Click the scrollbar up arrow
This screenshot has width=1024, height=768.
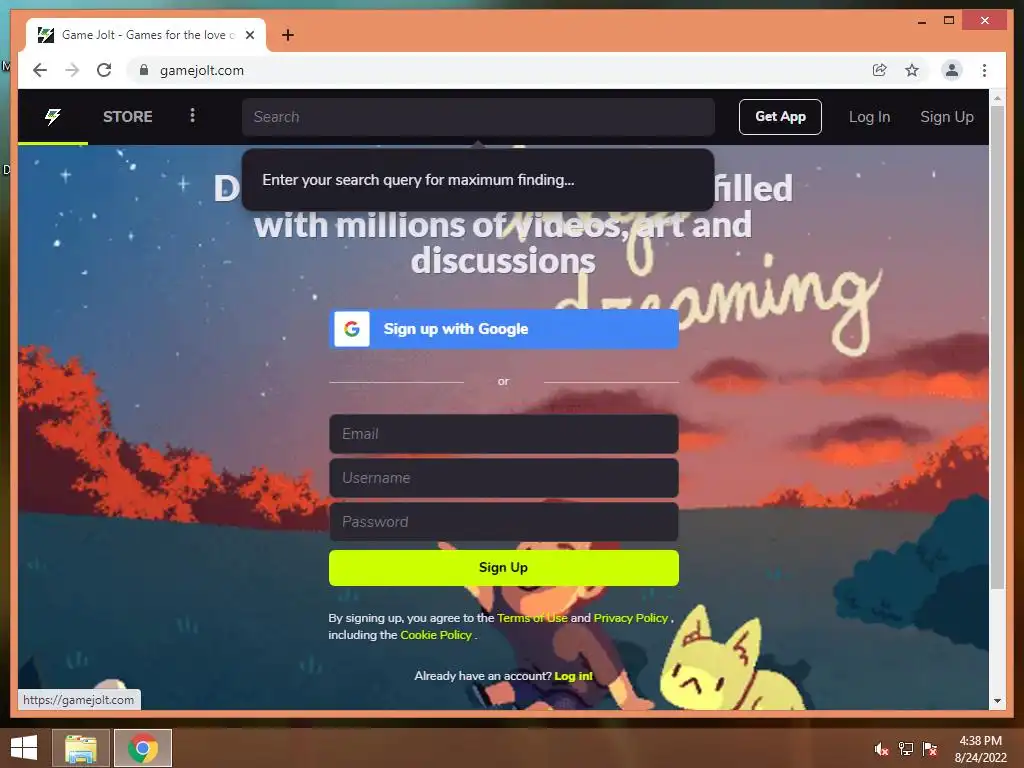[x=997, y=99]
